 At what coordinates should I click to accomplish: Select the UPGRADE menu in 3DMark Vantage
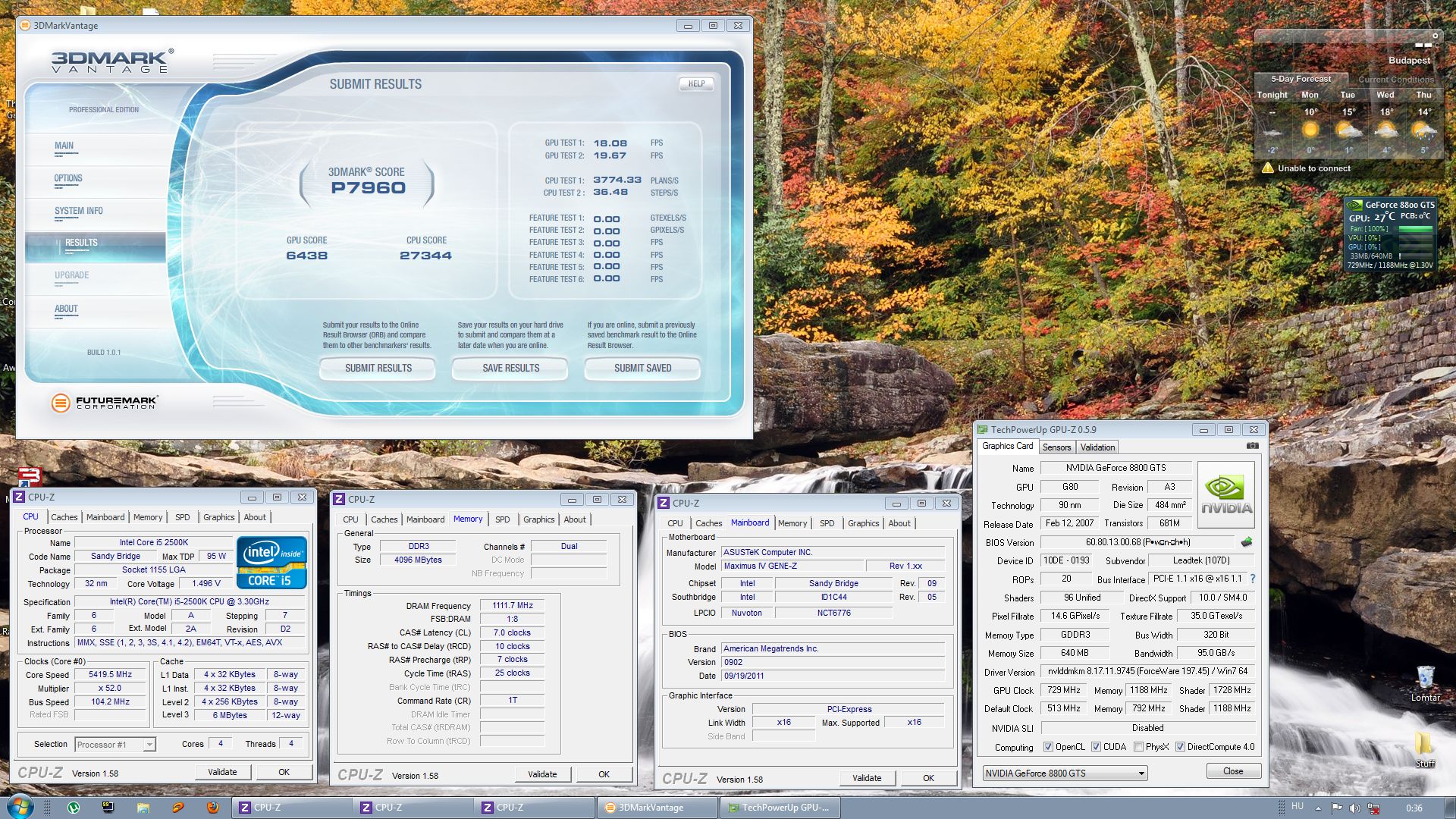71,276
